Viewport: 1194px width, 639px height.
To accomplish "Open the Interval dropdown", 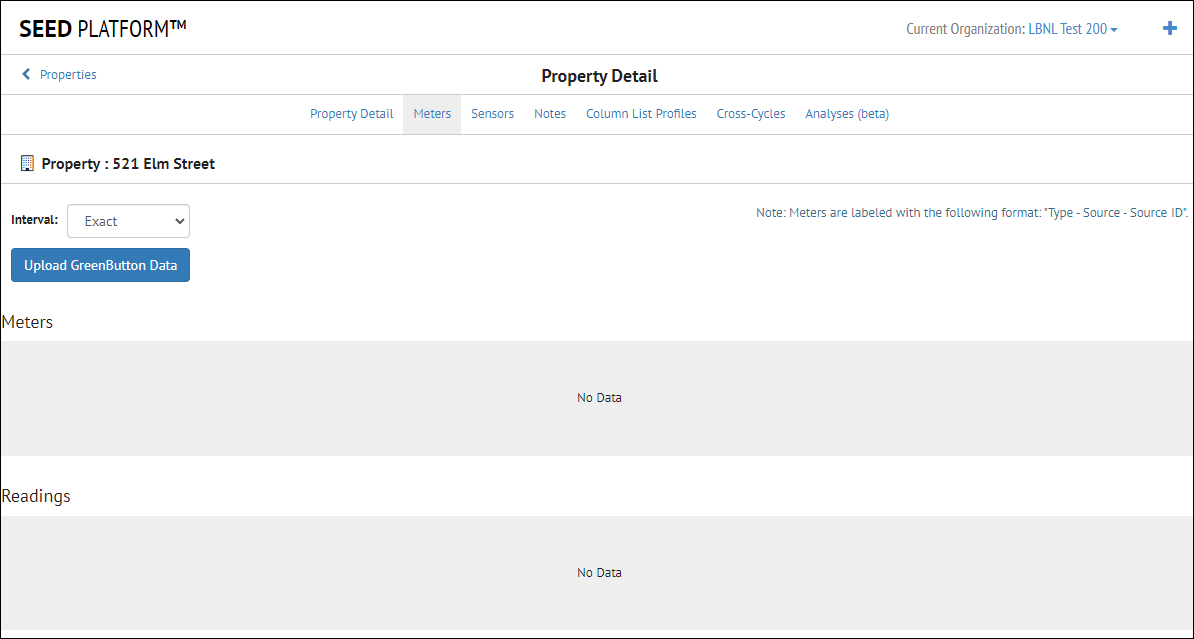I will tap(128, 221).
